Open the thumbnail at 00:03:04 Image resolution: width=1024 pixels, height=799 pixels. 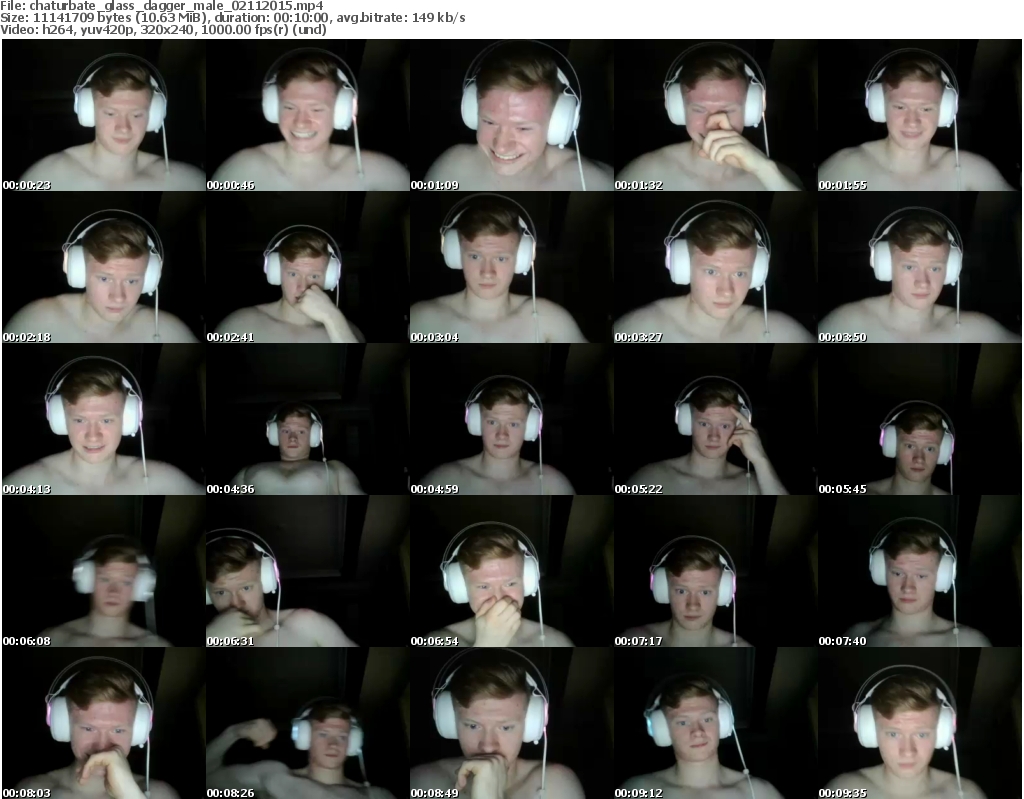pos(511,267)
